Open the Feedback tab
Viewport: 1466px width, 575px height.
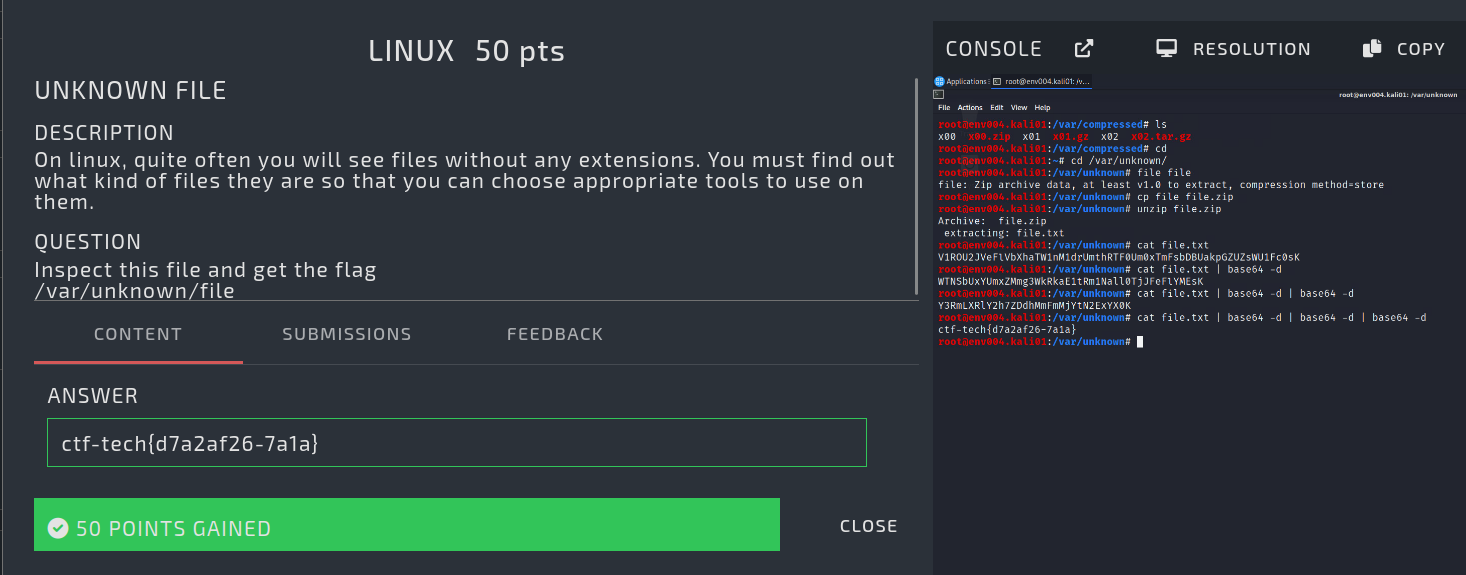click(x=555, y=334)
